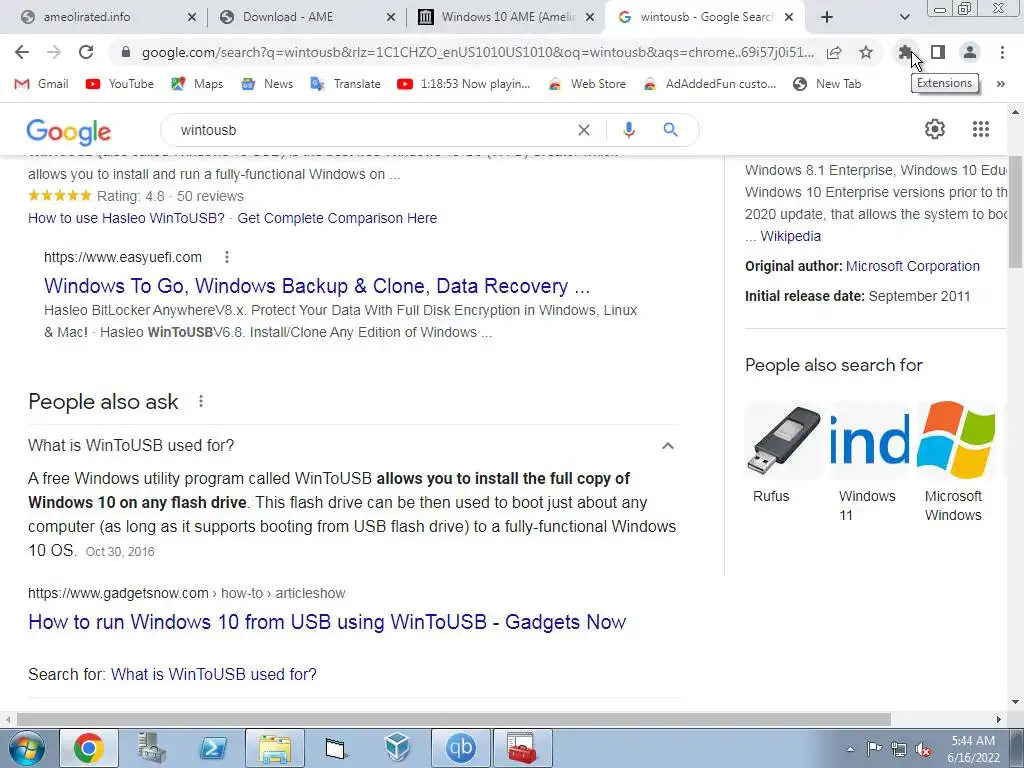Search for 'What is WinToUSB used for?' link
The width and height of the screenshot is (1024, 768).
coord(214,674)
